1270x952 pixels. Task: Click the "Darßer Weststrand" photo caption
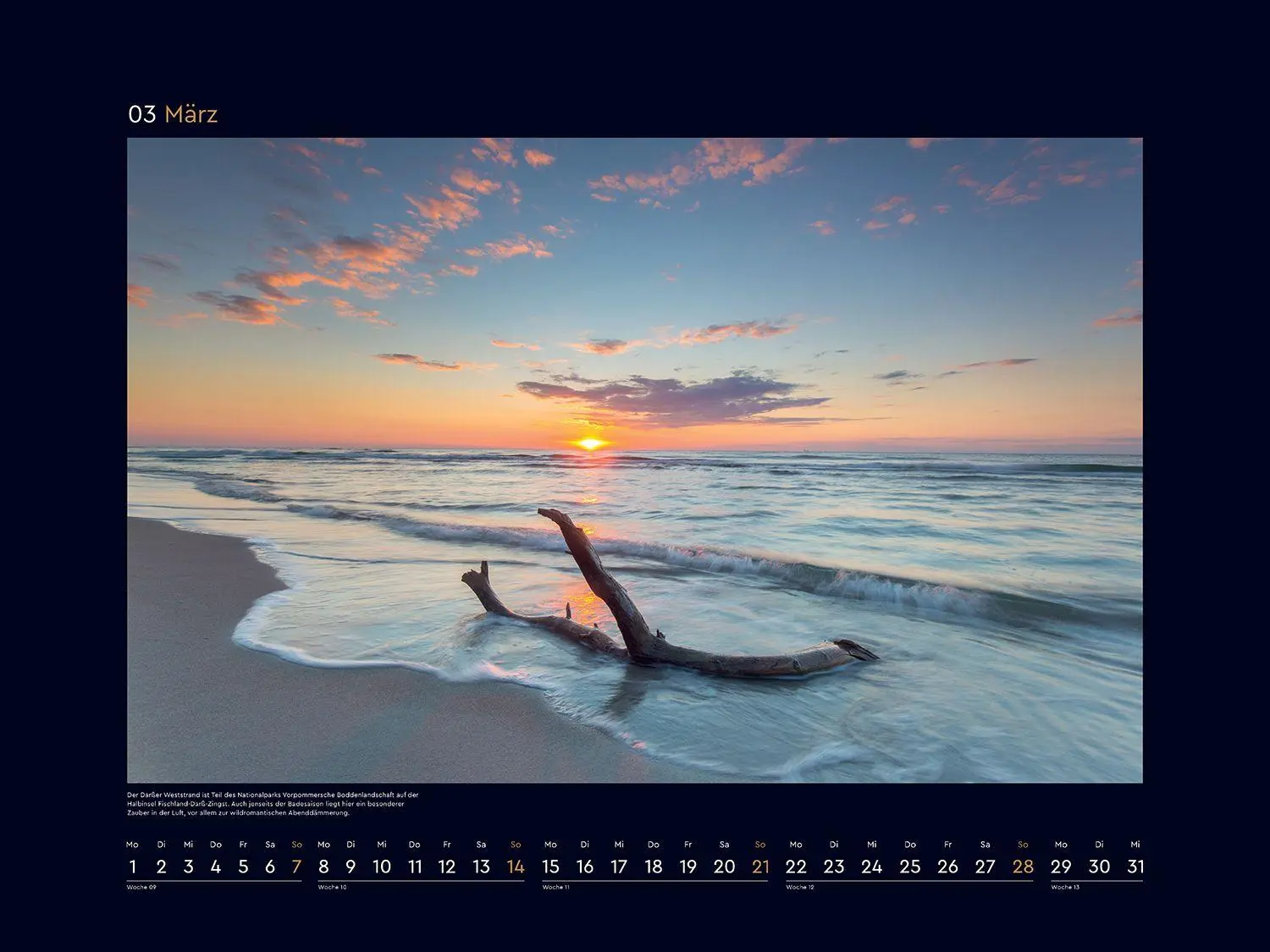[273, 804]
